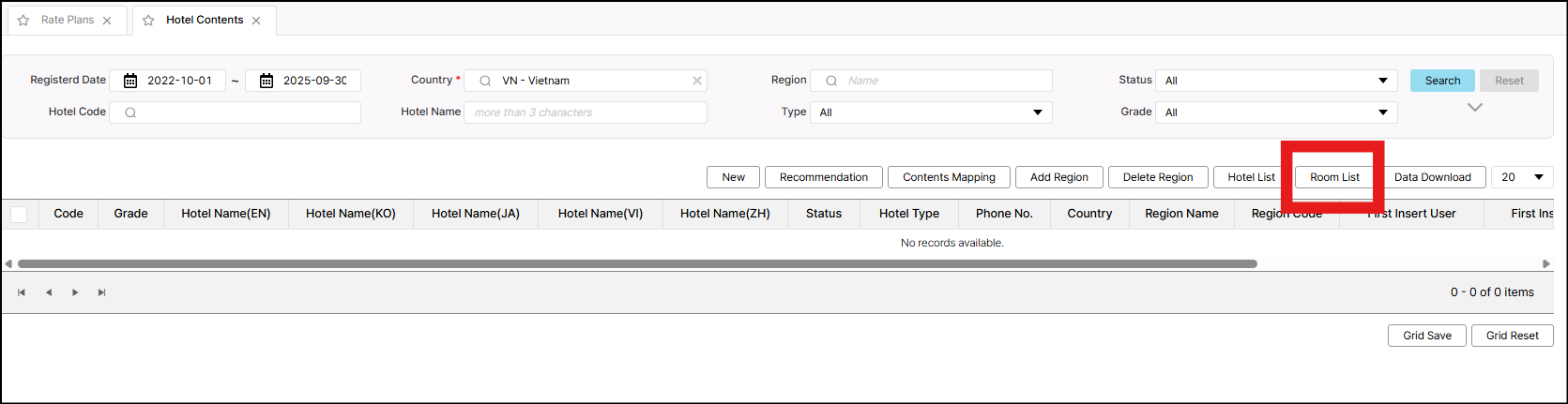Click the Hotel Code search icon
Screen dimensions: 1568x404
coord(130,112)
